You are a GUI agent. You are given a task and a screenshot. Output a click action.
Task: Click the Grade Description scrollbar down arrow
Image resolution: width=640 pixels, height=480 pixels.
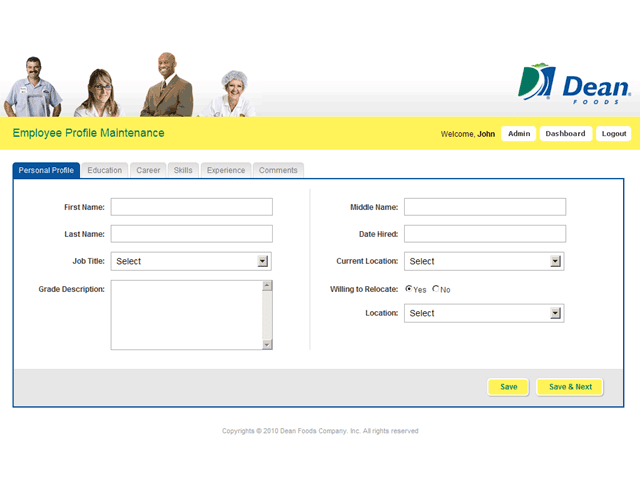267,344
